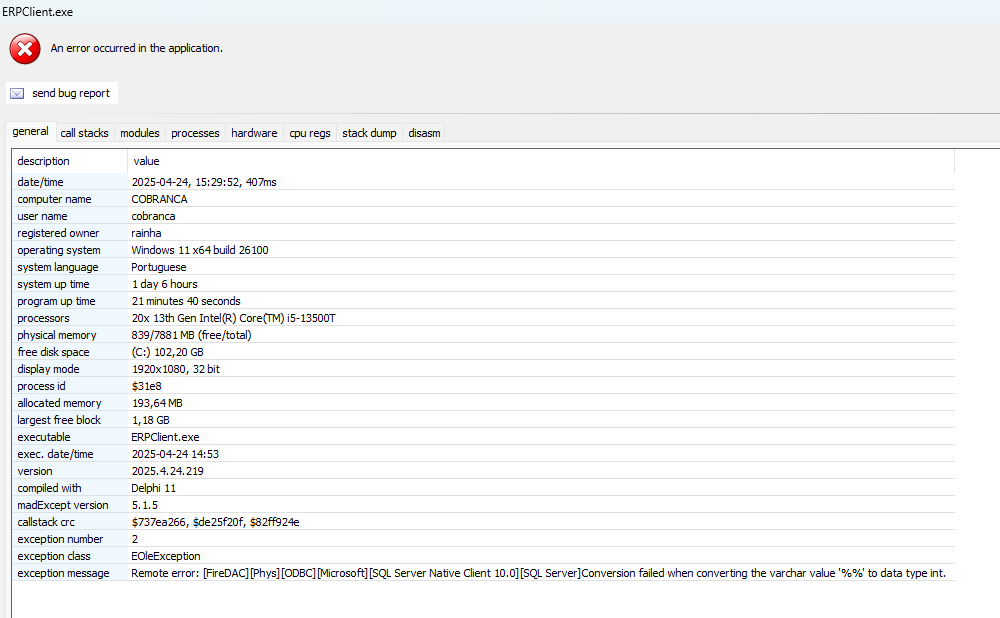Viewport: 1000px width, 618px height.
Task: View the hardware tab
Action: (254, 133)
